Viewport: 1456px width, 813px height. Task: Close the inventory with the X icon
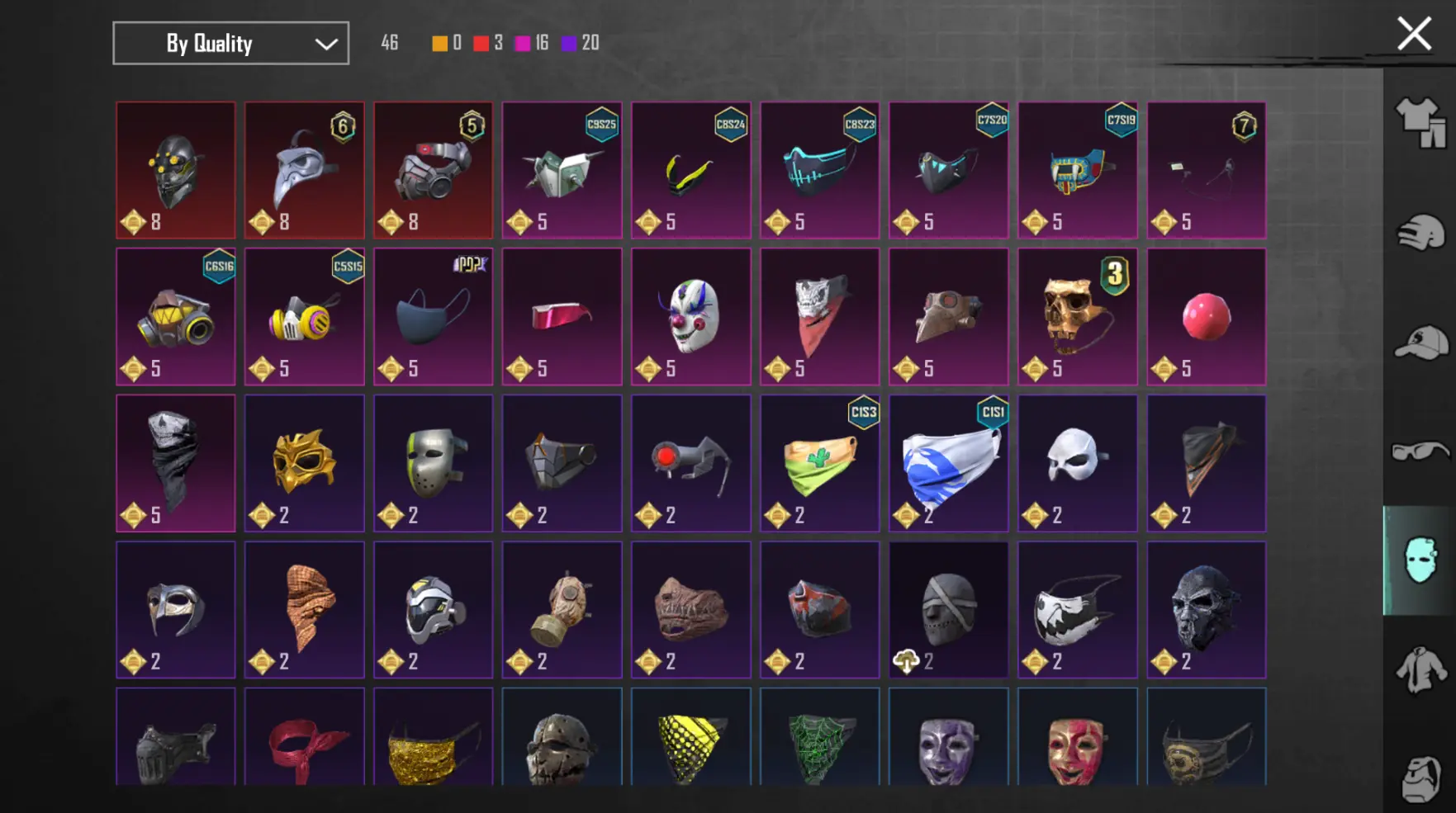click(x=1414, y=34)
